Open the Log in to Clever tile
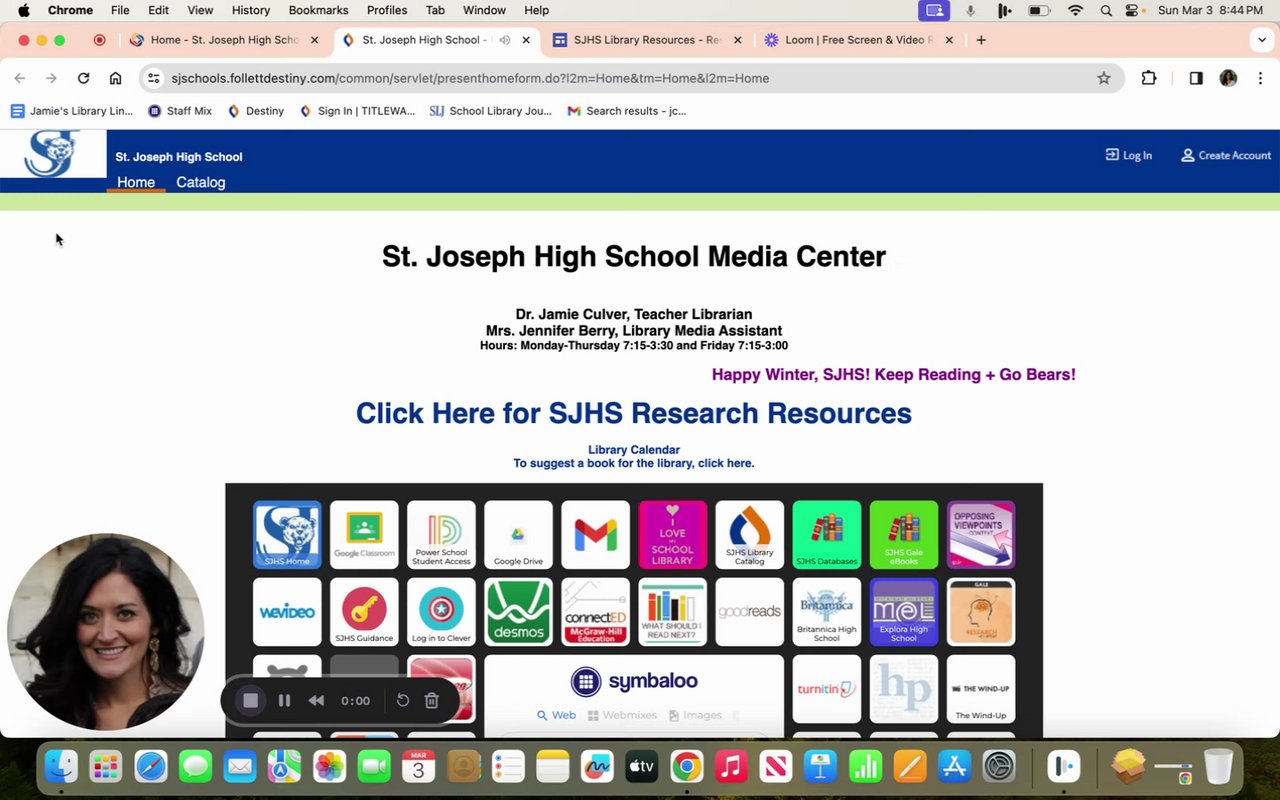 pyautogui.click(x=441, y=612)
